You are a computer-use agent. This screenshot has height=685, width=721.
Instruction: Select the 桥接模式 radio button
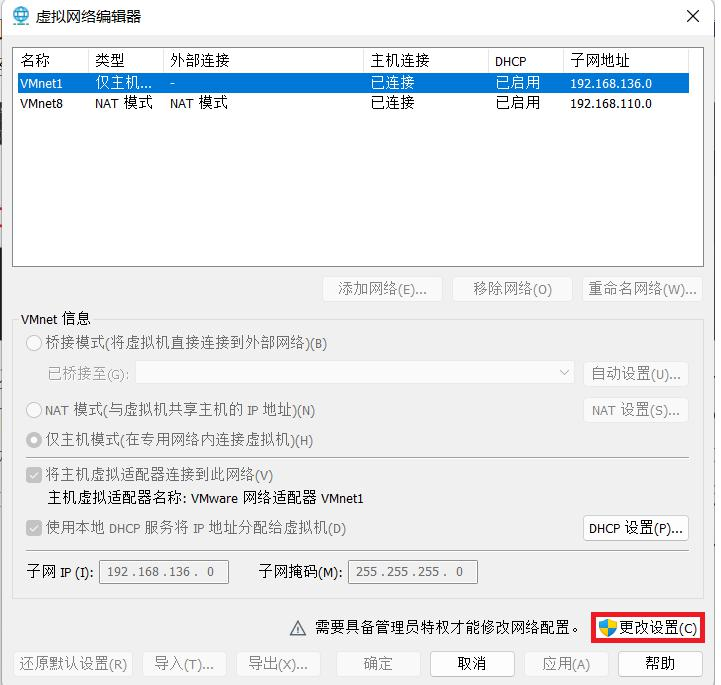tap(34, 343)
